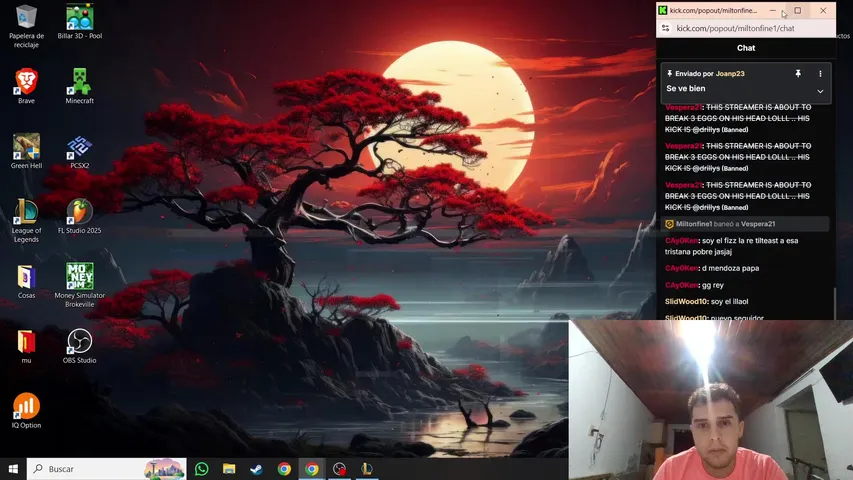Open the Windows Start menu
This screenshot has height=480, width=853.
(x=13, y=469)
